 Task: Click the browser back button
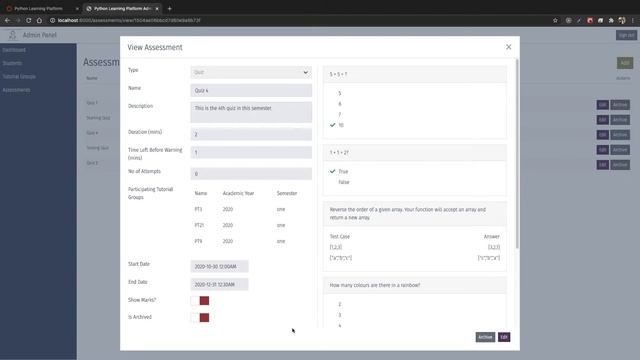[x=7, y=20]
